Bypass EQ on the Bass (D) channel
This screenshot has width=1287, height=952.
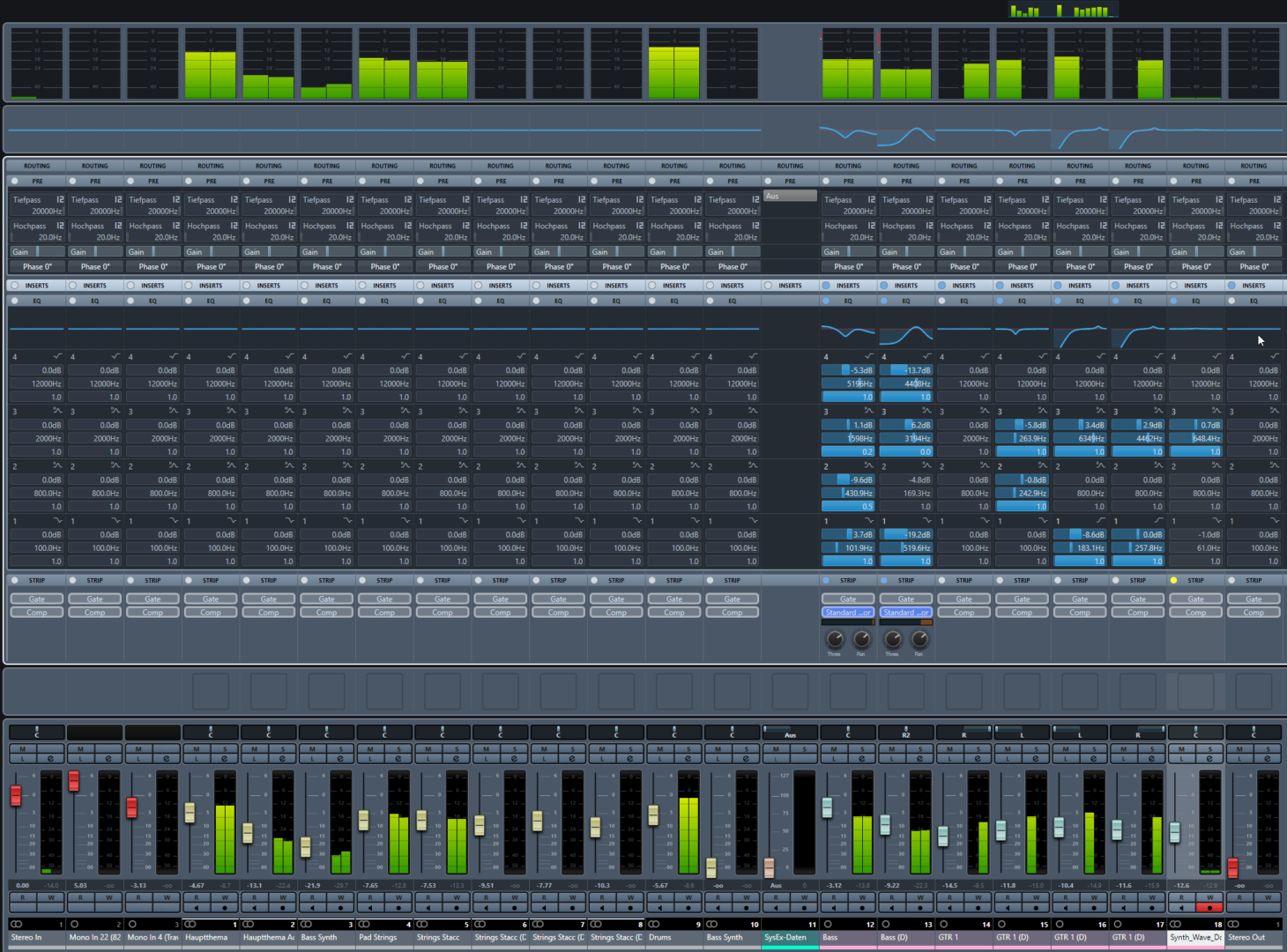pos(884,301)
